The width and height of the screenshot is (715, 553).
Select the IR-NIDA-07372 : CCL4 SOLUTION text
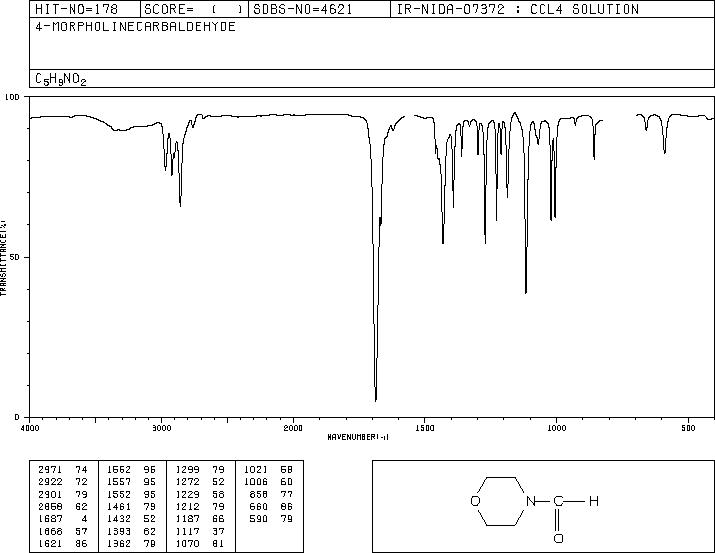518,9
